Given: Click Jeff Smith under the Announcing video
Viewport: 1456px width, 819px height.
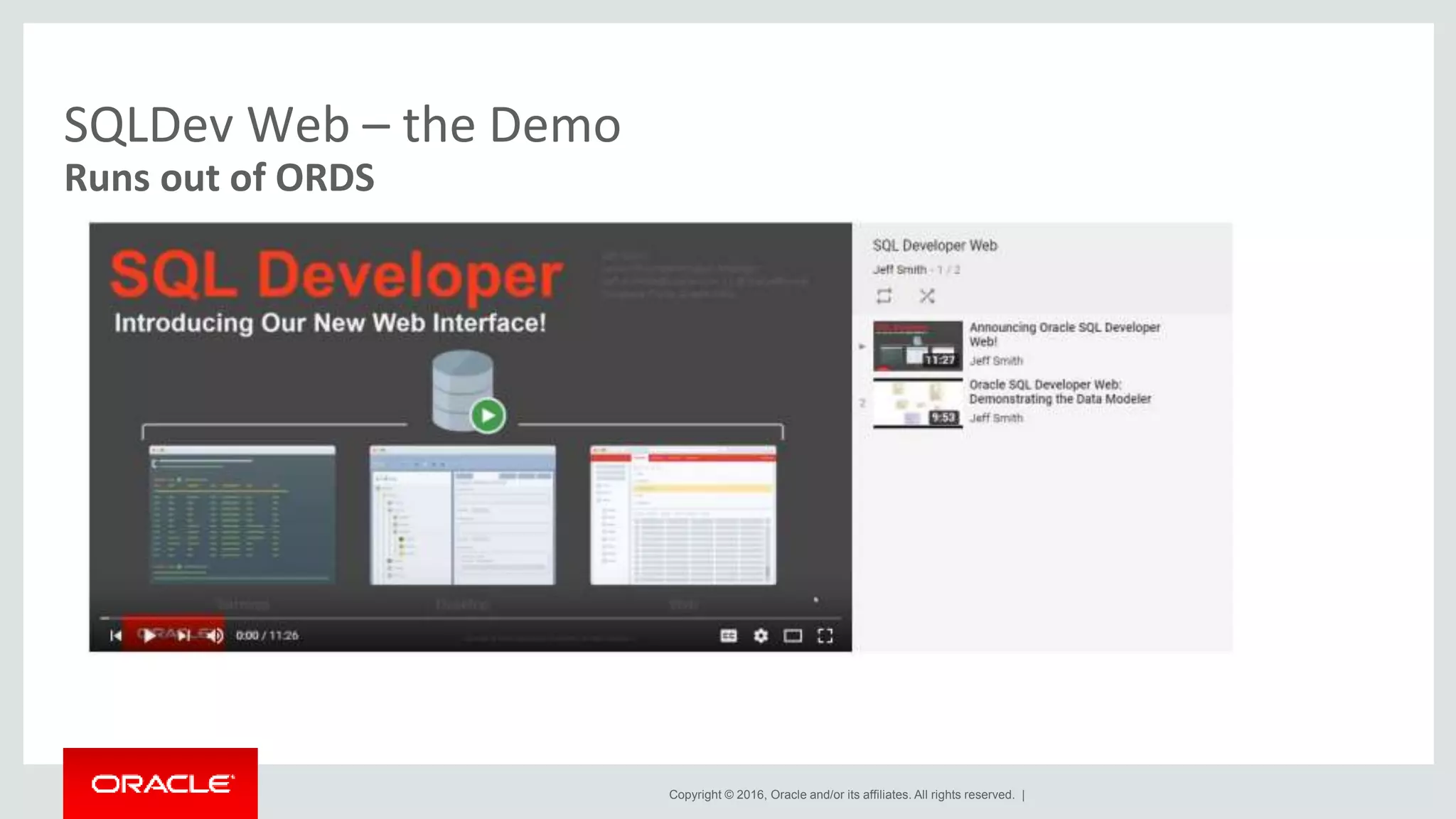Looking at the screenshot, I should point(996,361).
